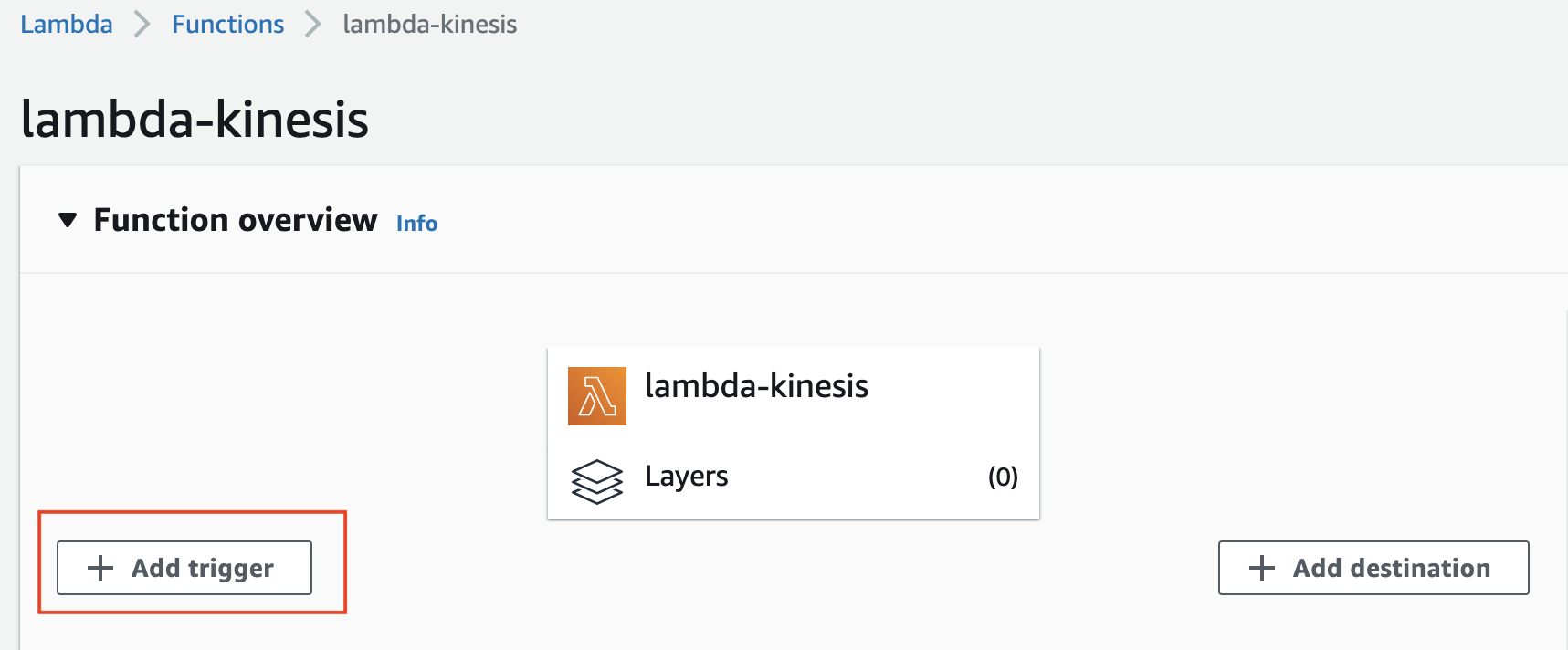
Task: Open the Layers row in function card
Action: point(794,477)
